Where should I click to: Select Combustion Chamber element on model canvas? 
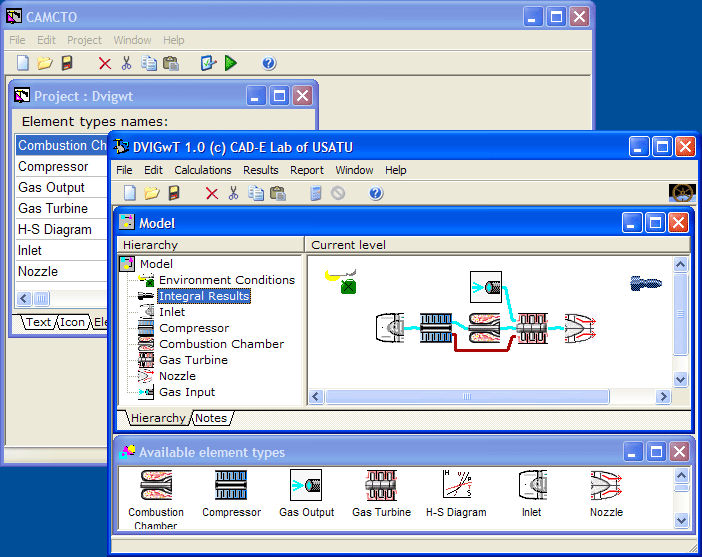point(484,328)
